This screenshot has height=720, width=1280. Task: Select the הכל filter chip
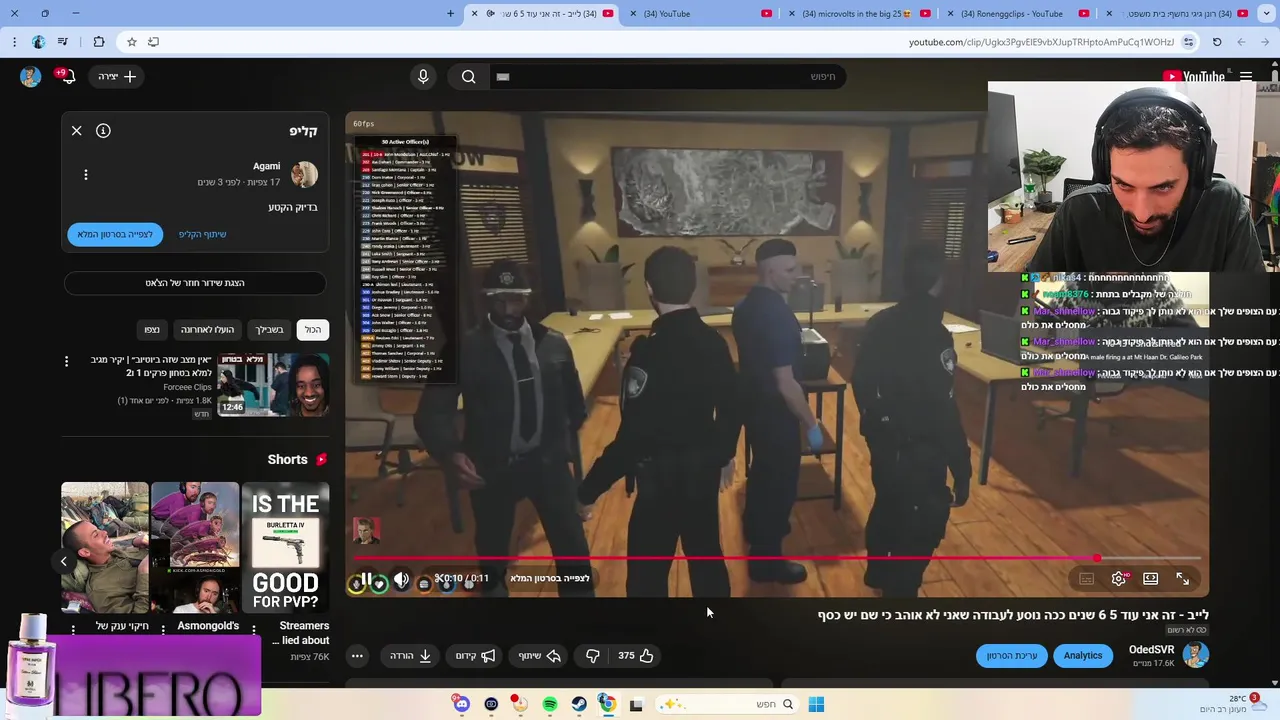coord(313,329)
